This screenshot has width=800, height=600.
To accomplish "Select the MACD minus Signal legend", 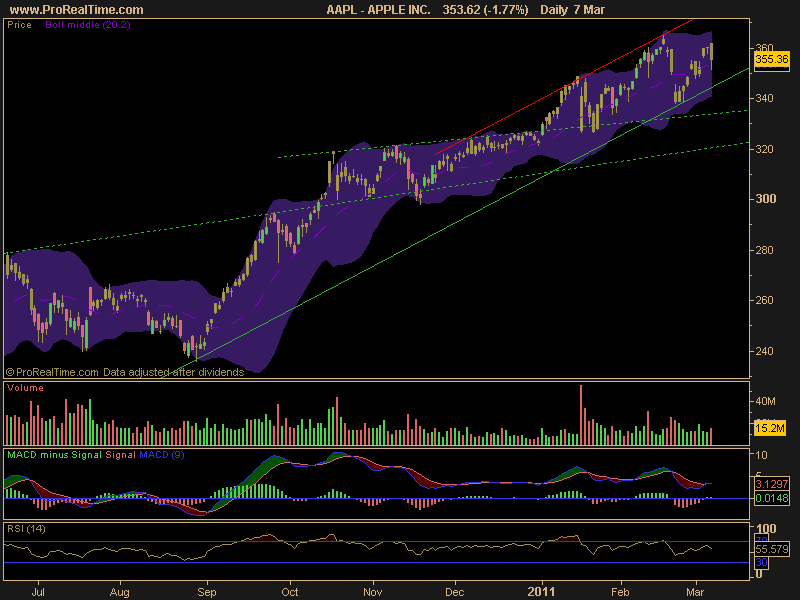I will click(x=55, y=455).
